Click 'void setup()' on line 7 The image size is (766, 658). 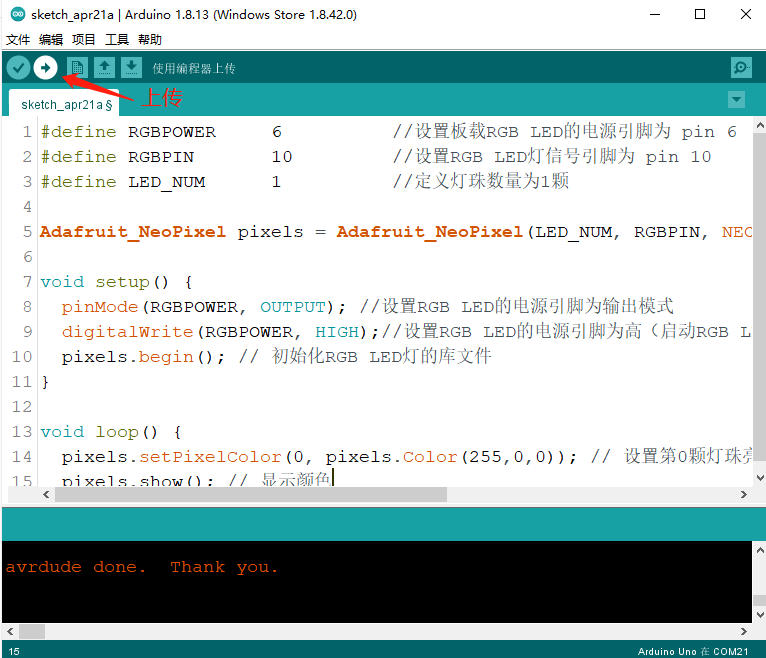point(105,282)
